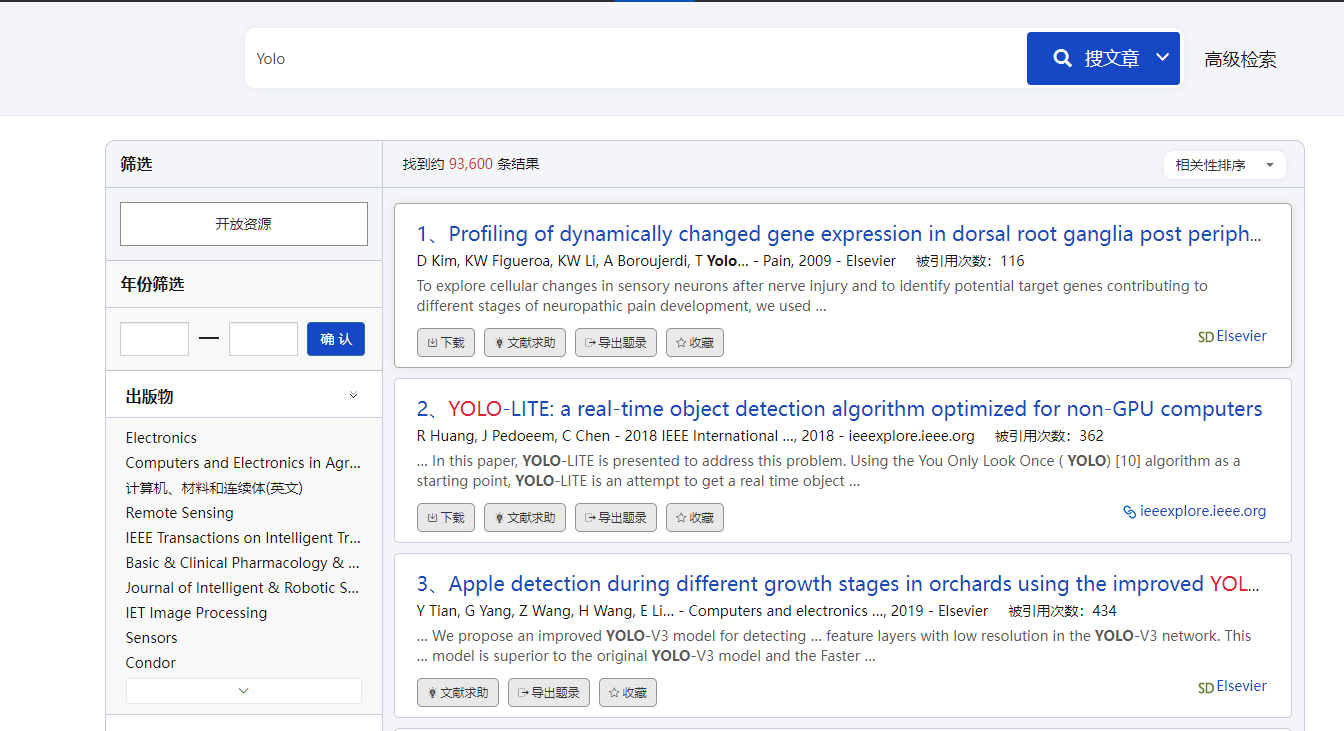Filter by Sensors publication
The height and width of the screenshot is (731, 1344).
tap(151, 638)
